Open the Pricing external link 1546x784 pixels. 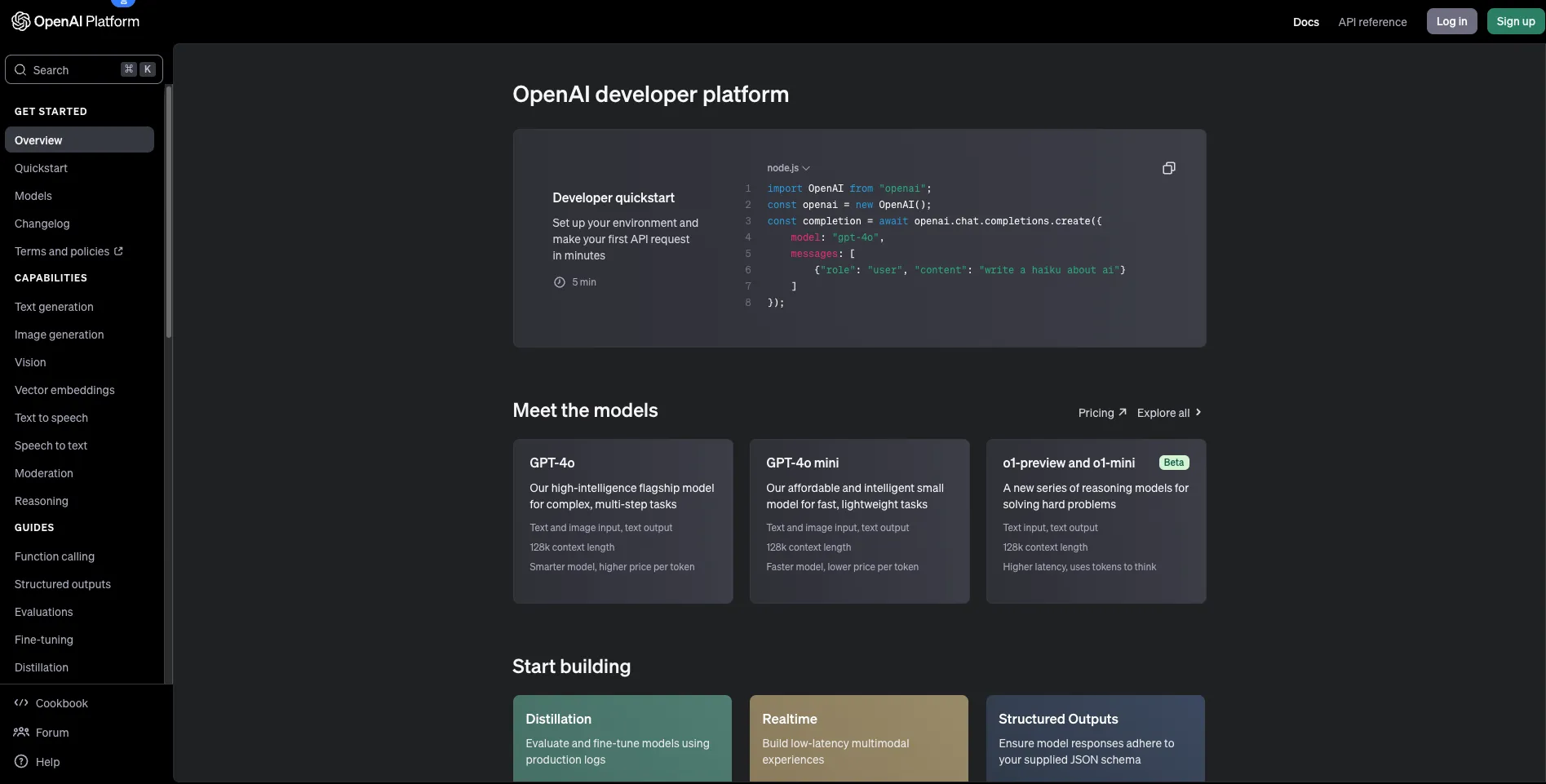pos(1101,413)
